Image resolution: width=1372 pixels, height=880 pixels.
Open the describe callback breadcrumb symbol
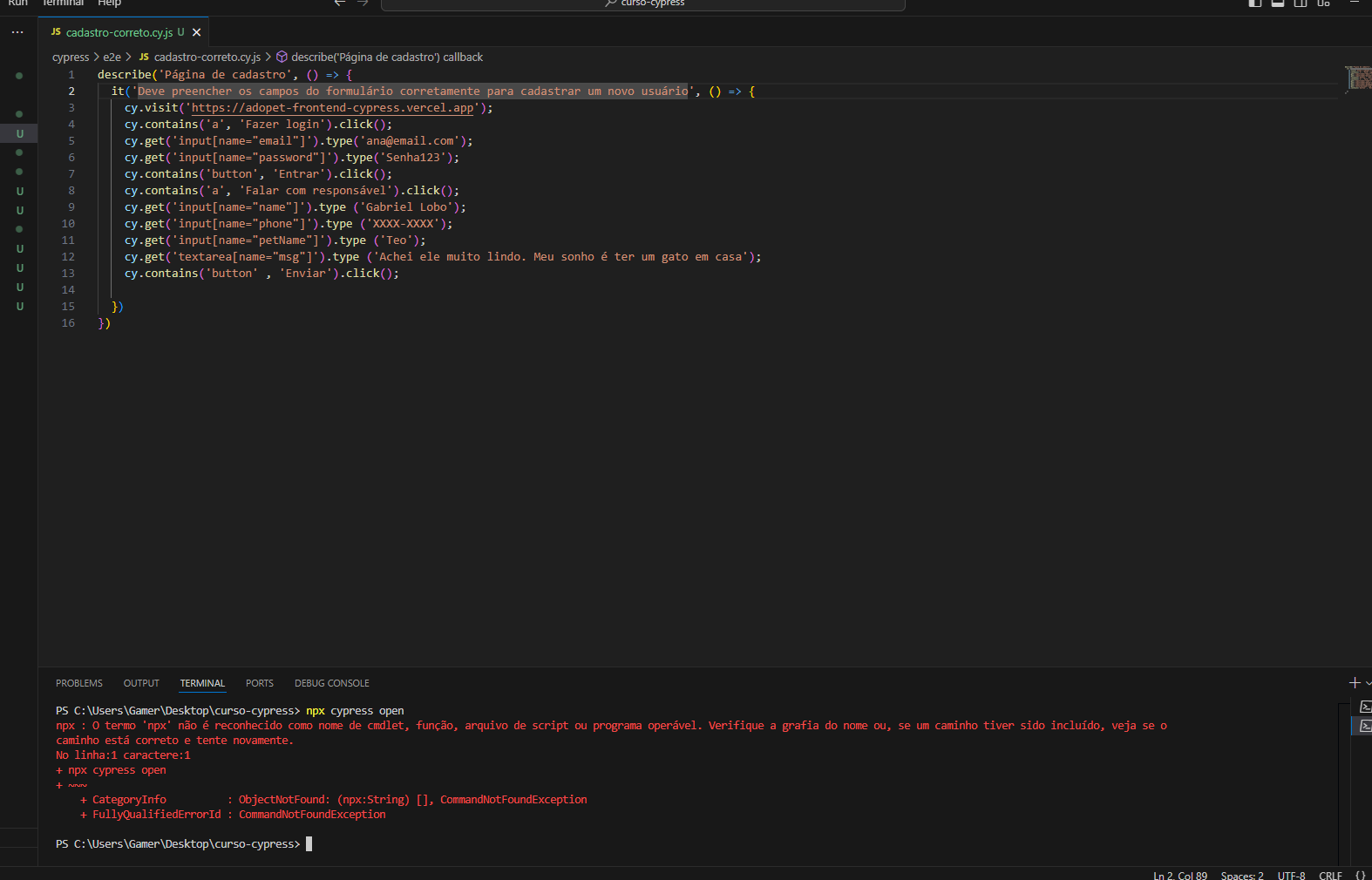click(x=387, y=58)
